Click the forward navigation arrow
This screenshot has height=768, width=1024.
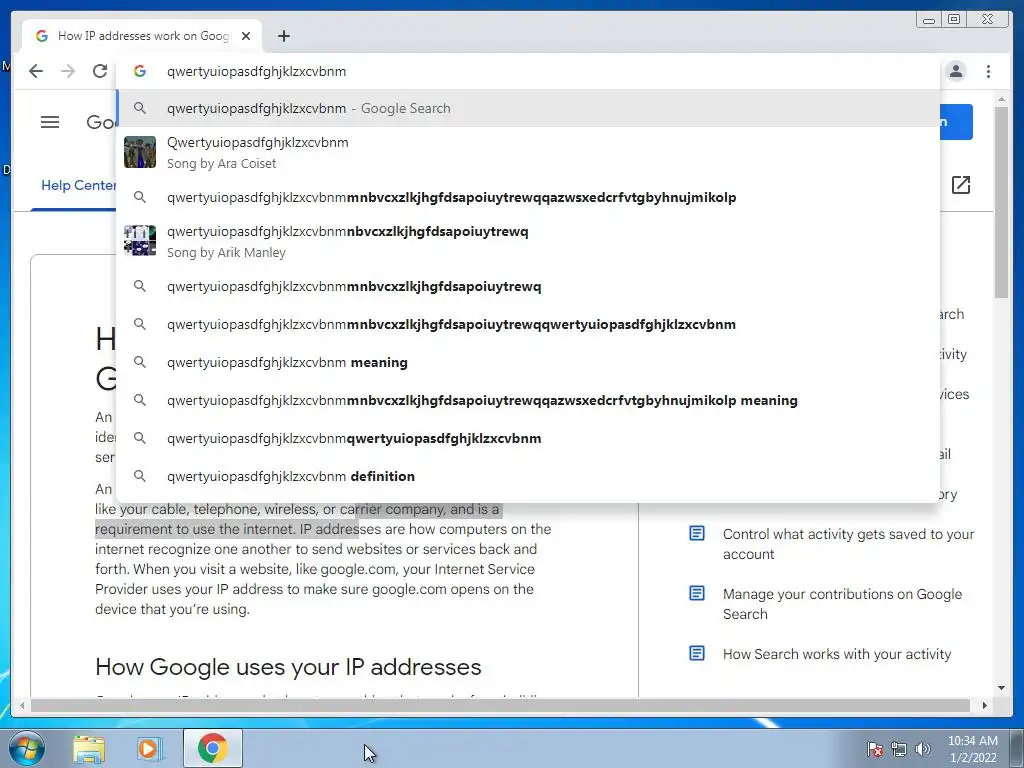(x=68, y=71)
